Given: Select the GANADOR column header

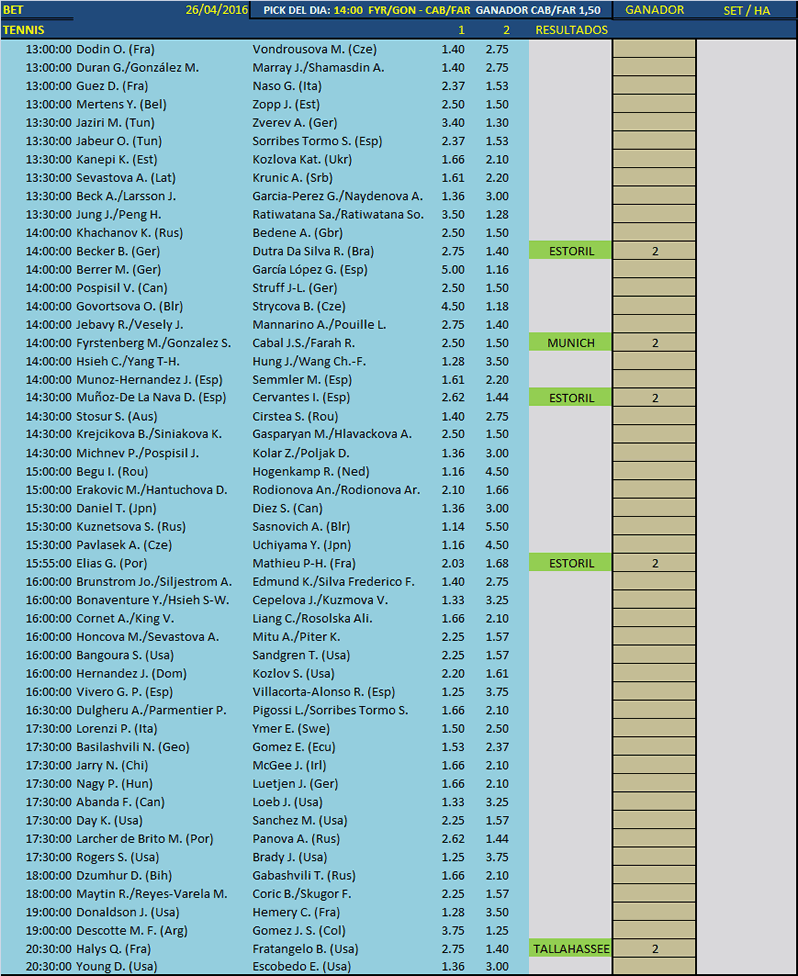Looking at the screenshot, I should pos(654,10).
